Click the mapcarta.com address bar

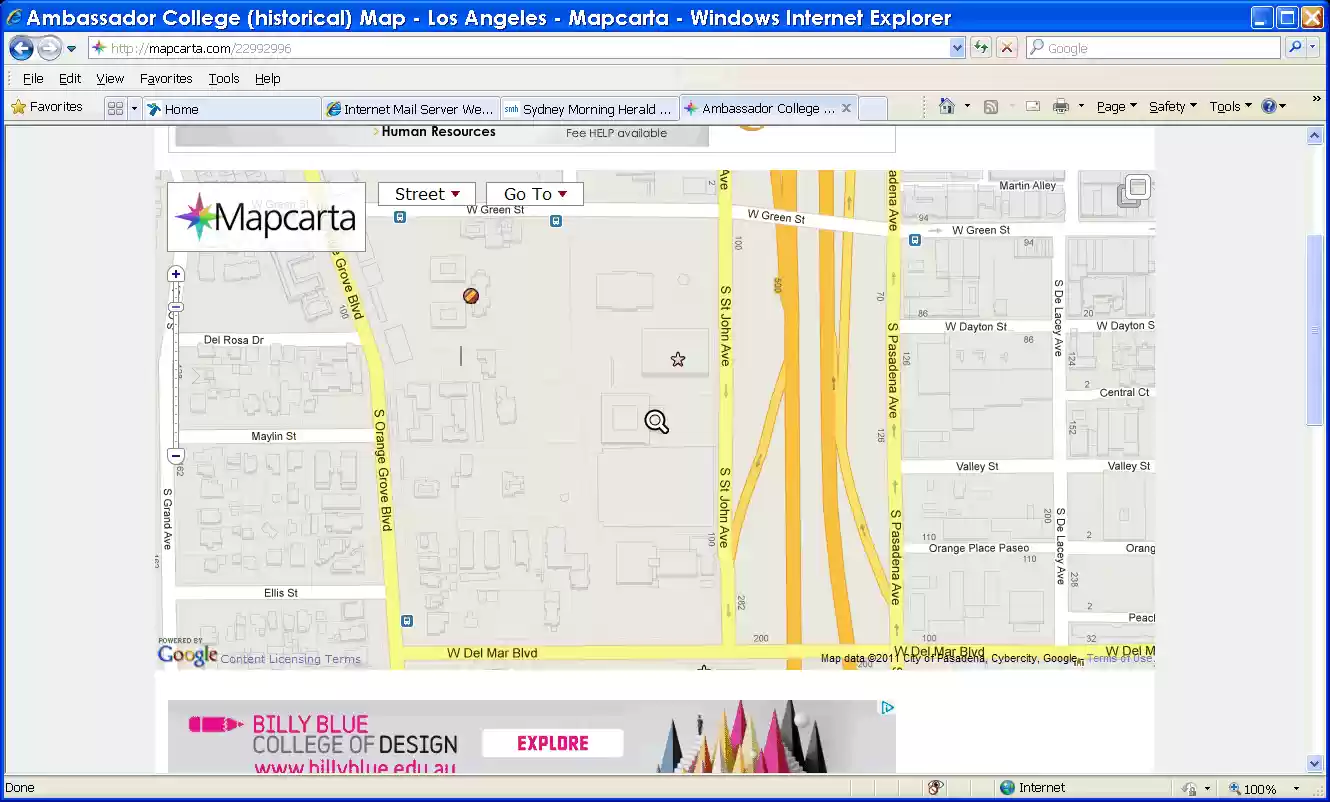point(518,48)
